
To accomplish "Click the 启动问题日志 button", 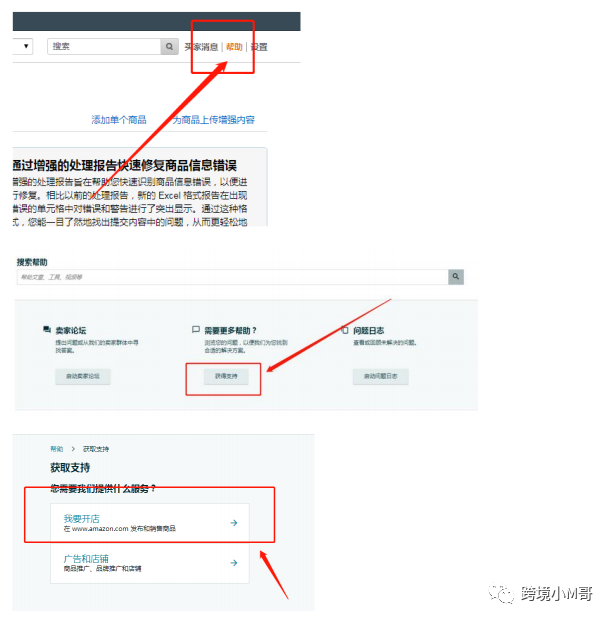I will point(381,376).
